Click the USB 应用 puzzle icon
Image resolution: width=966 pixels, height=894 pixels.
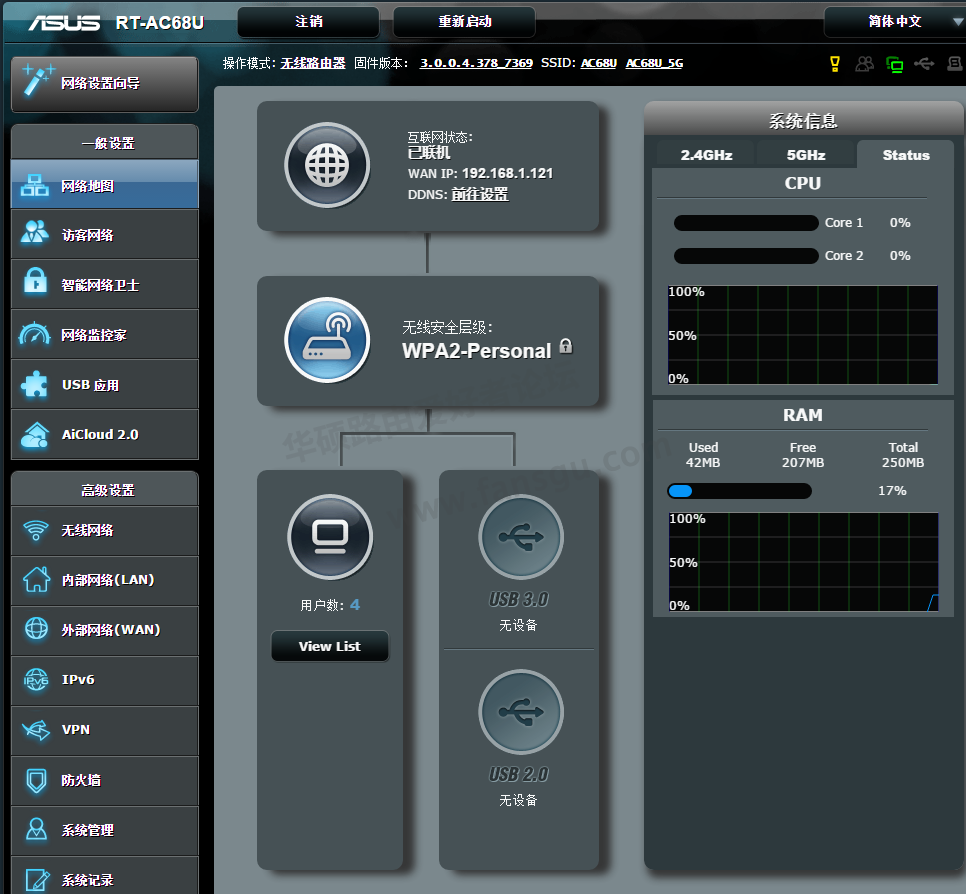tap(34, 384)
